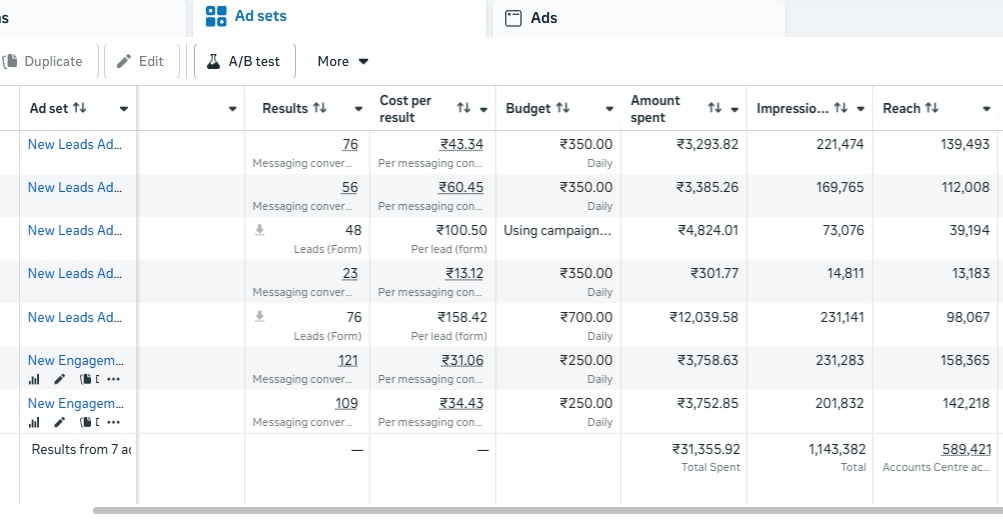Viewport: 1003px width, 526px height.
Task: Sort by the Results column arrows
Action: 320,108
